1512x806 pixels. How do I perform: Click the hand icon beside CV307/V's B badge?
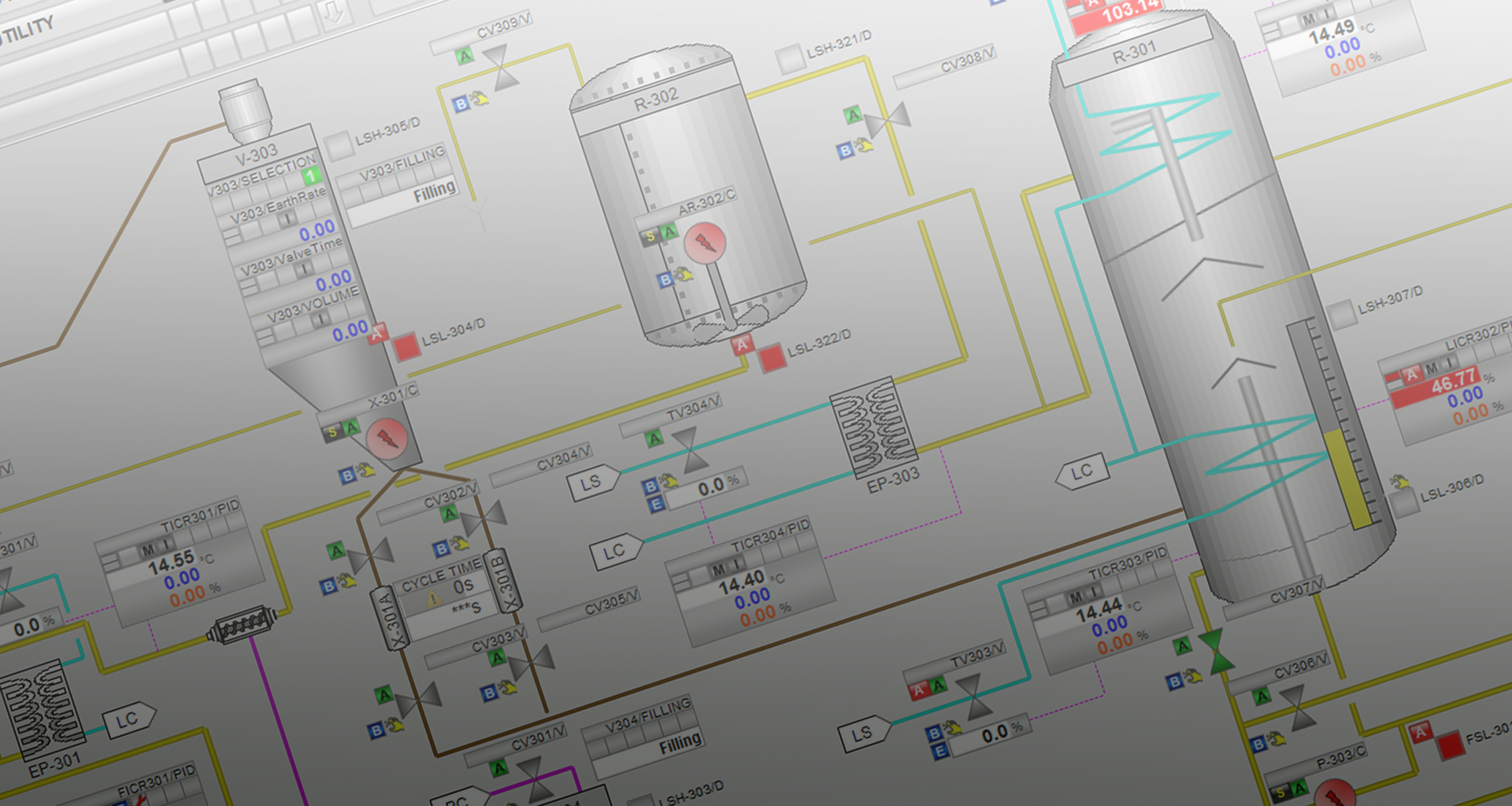[x=1191, y=676]
